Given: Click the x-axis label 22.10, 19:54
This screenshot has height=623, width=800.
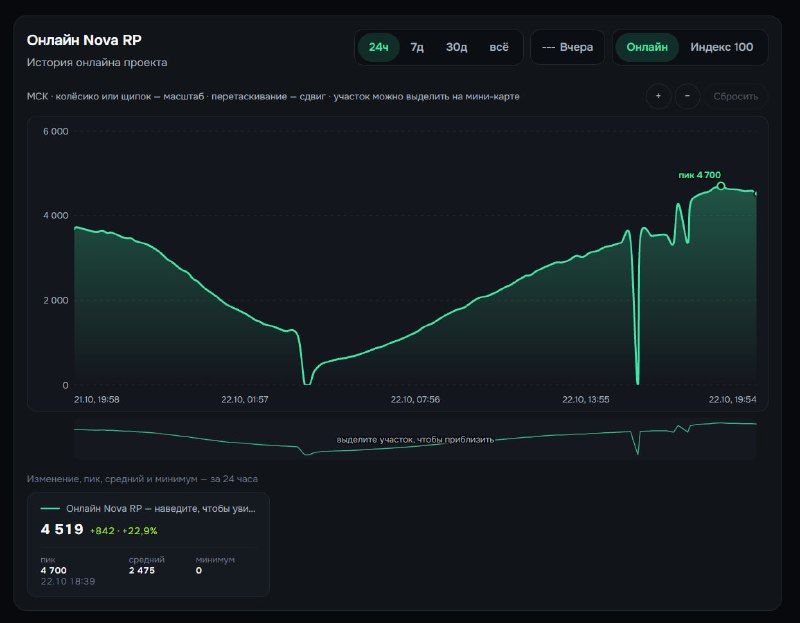Looking at the screenshot, I should point(732,399).
